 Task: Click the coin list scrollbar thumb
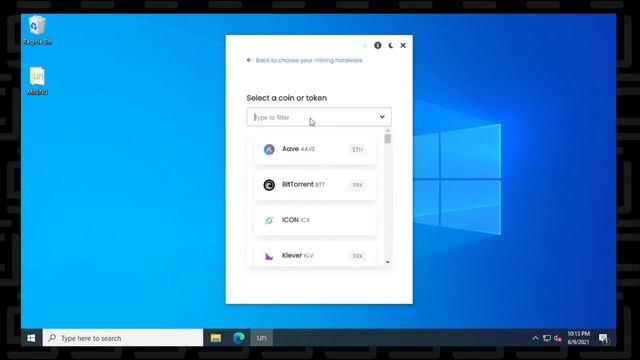pyautogui.click(x=388, y=139)
